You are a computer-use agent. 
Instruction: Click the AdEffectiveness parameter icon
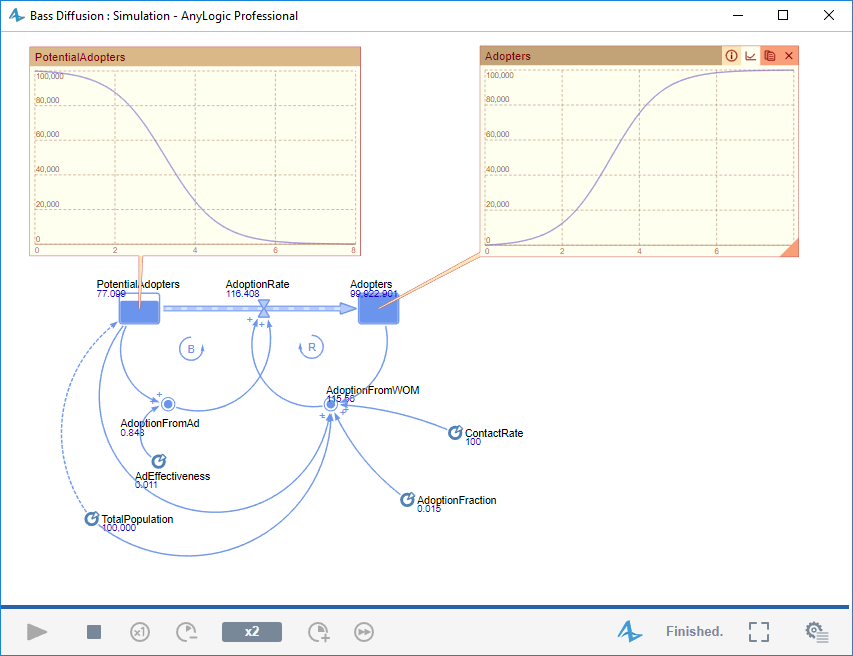pyautogui.click(x=158, y=461)
